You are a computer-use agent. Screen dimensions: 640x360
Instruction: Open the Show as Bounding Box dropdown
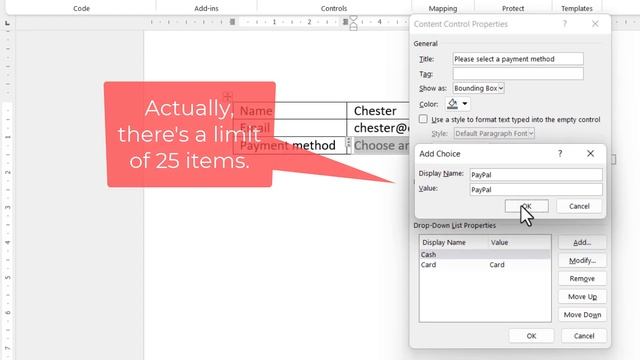478,88
